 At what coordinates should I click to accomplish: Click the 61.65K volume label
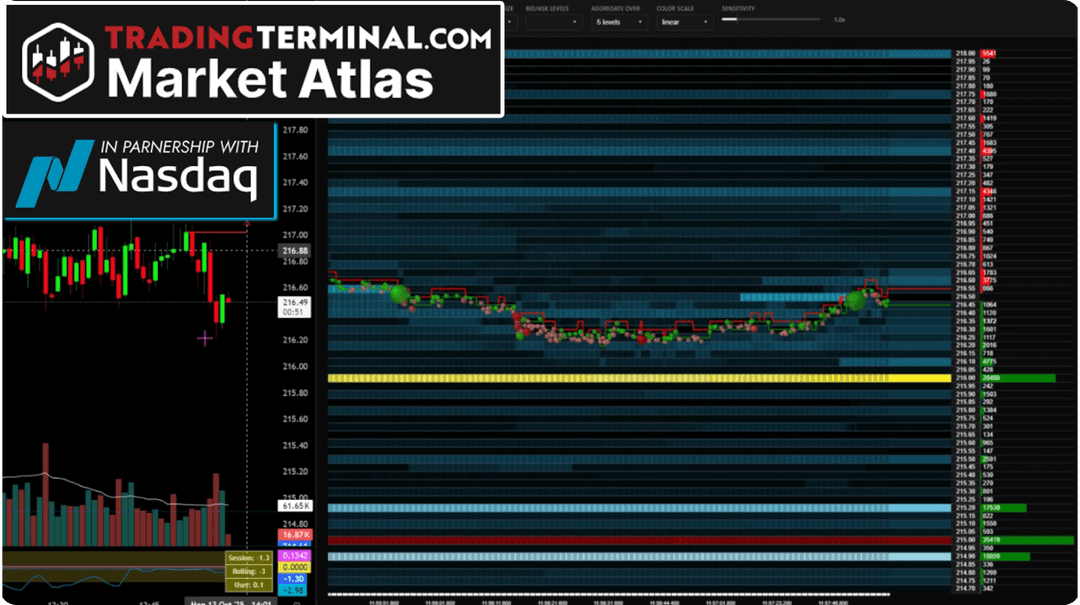(296, 508)
